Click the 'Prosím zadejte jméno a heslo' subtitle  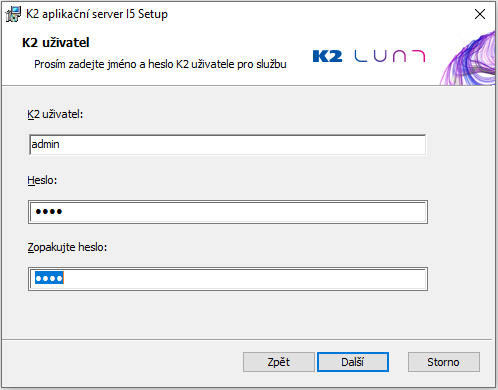pyautogui.click(x=160, y=64)
